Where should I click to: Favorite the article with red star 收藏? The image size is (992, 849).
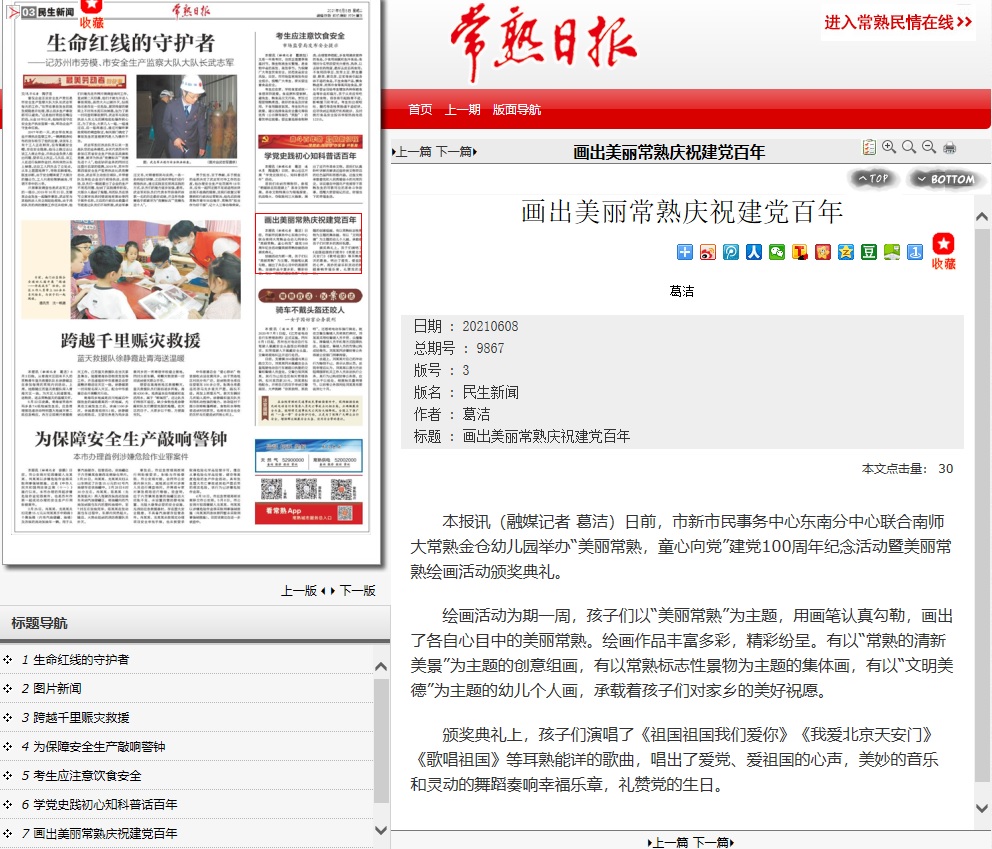point(943,251)
